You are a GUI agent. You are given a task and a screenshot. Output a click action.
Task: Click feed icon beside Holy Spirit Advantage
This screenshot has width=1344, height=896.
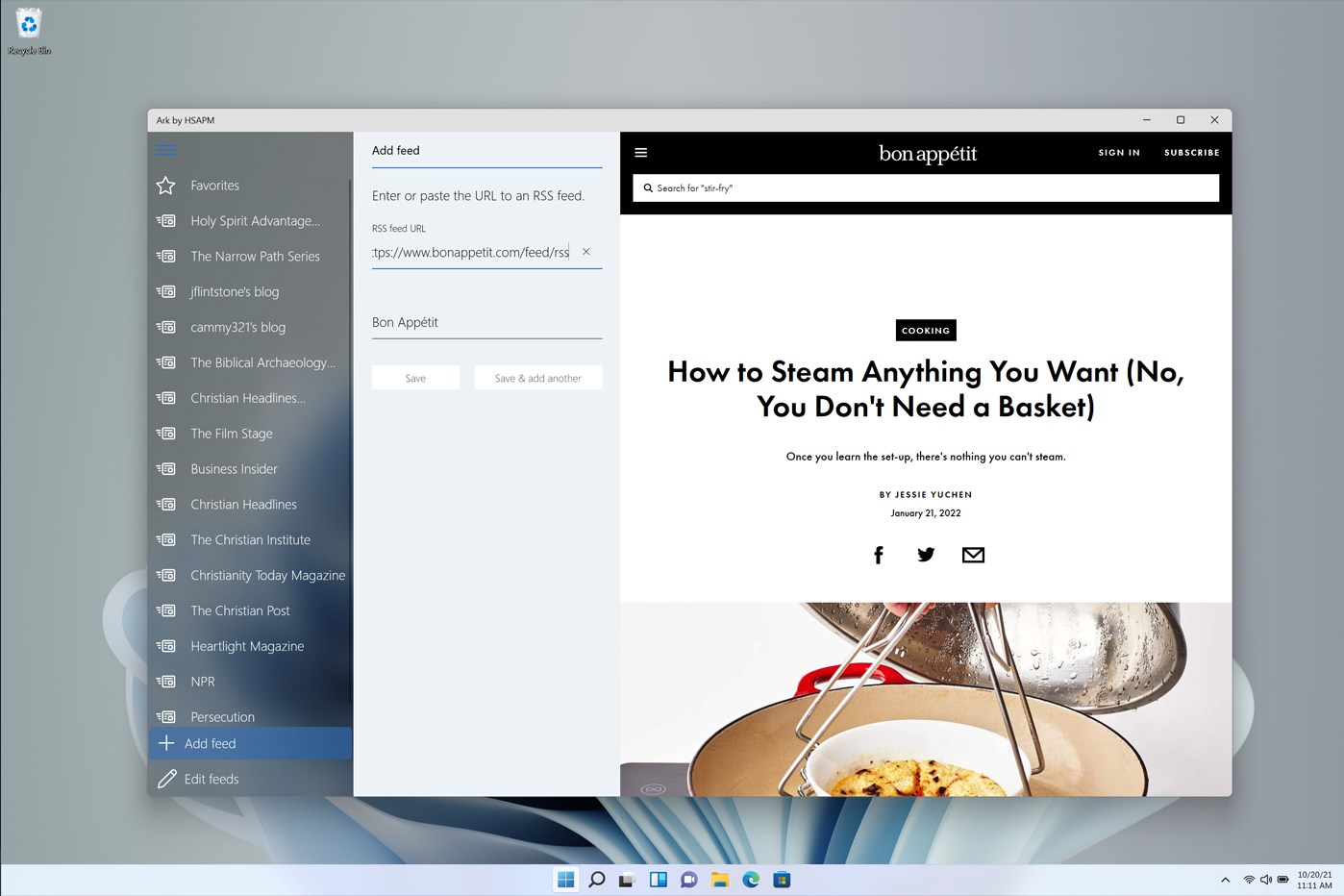click(165, 221)
